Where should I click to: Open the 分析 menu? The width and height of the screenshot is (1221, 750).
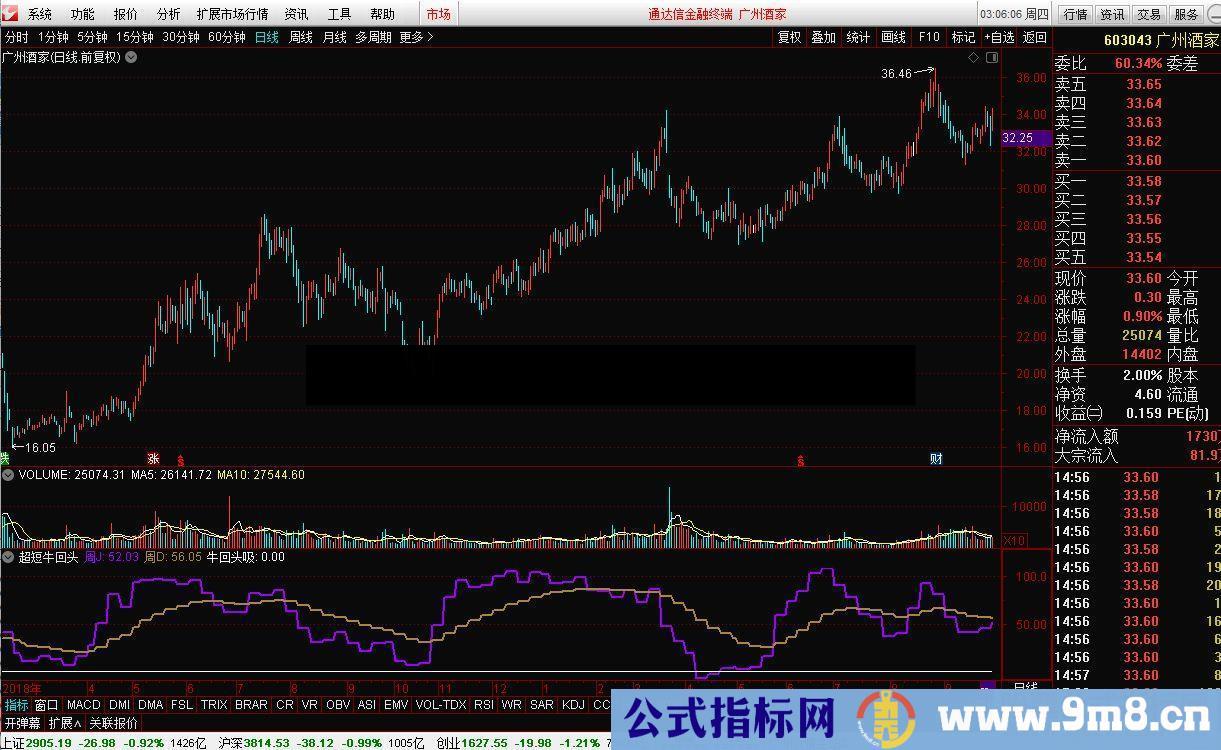coord(169,14)
